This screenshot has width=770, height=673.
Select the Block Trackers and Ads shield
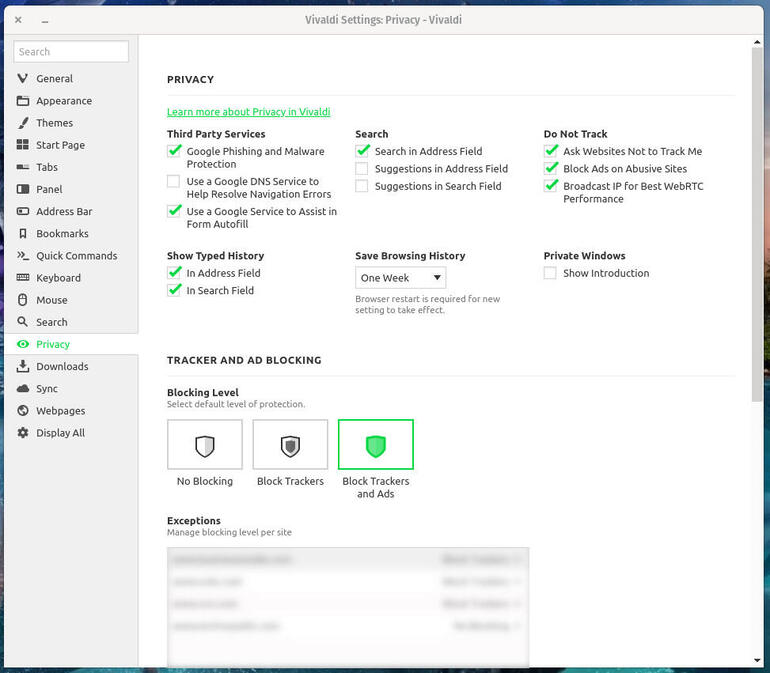click(x=376, y=444)
